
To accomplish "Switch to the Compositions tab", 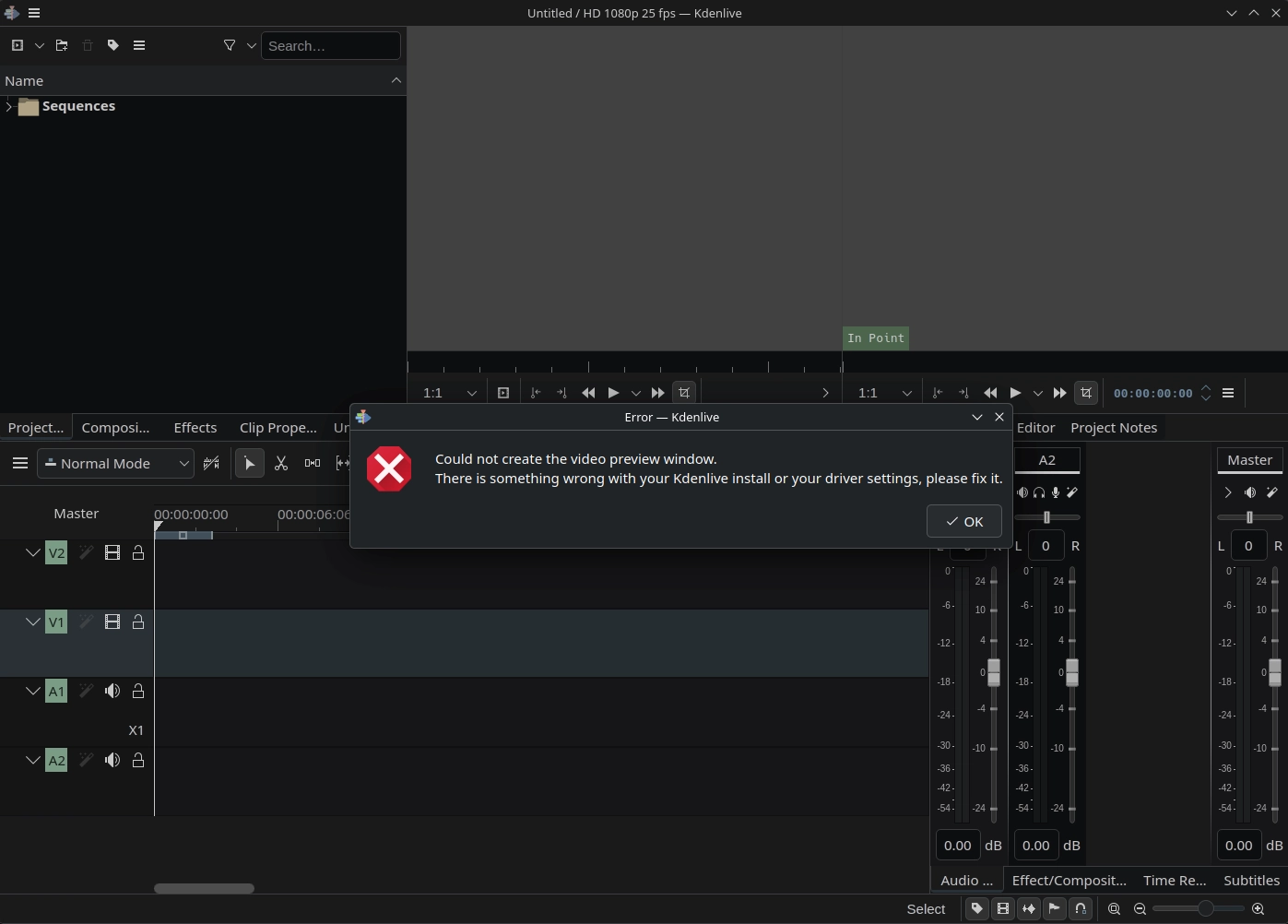I will tap(115, 428).
